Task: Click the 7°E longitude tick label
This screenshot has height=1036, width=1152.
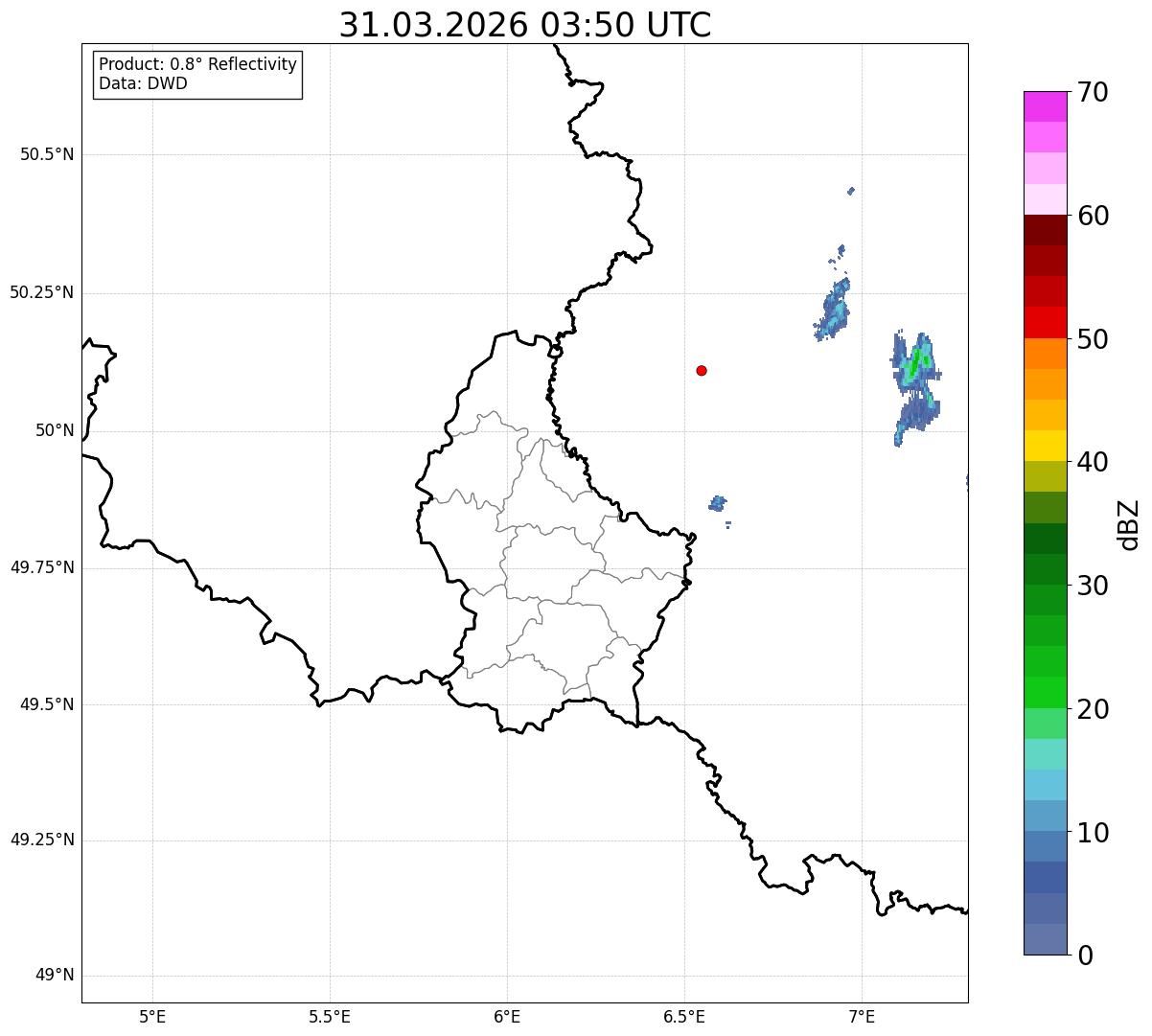Action: [x=863, y=1016]
